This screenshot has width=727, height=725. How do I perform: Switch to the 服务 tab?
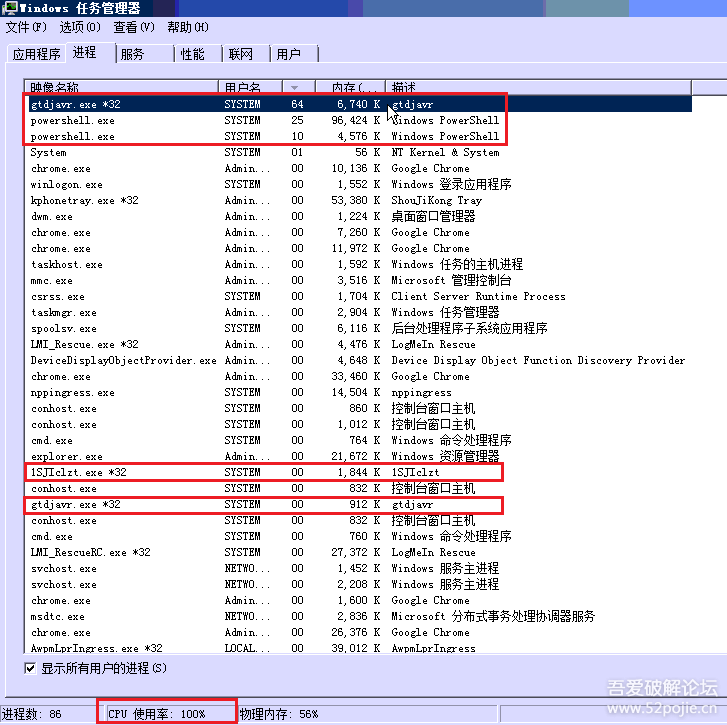(x=145, y=54)
